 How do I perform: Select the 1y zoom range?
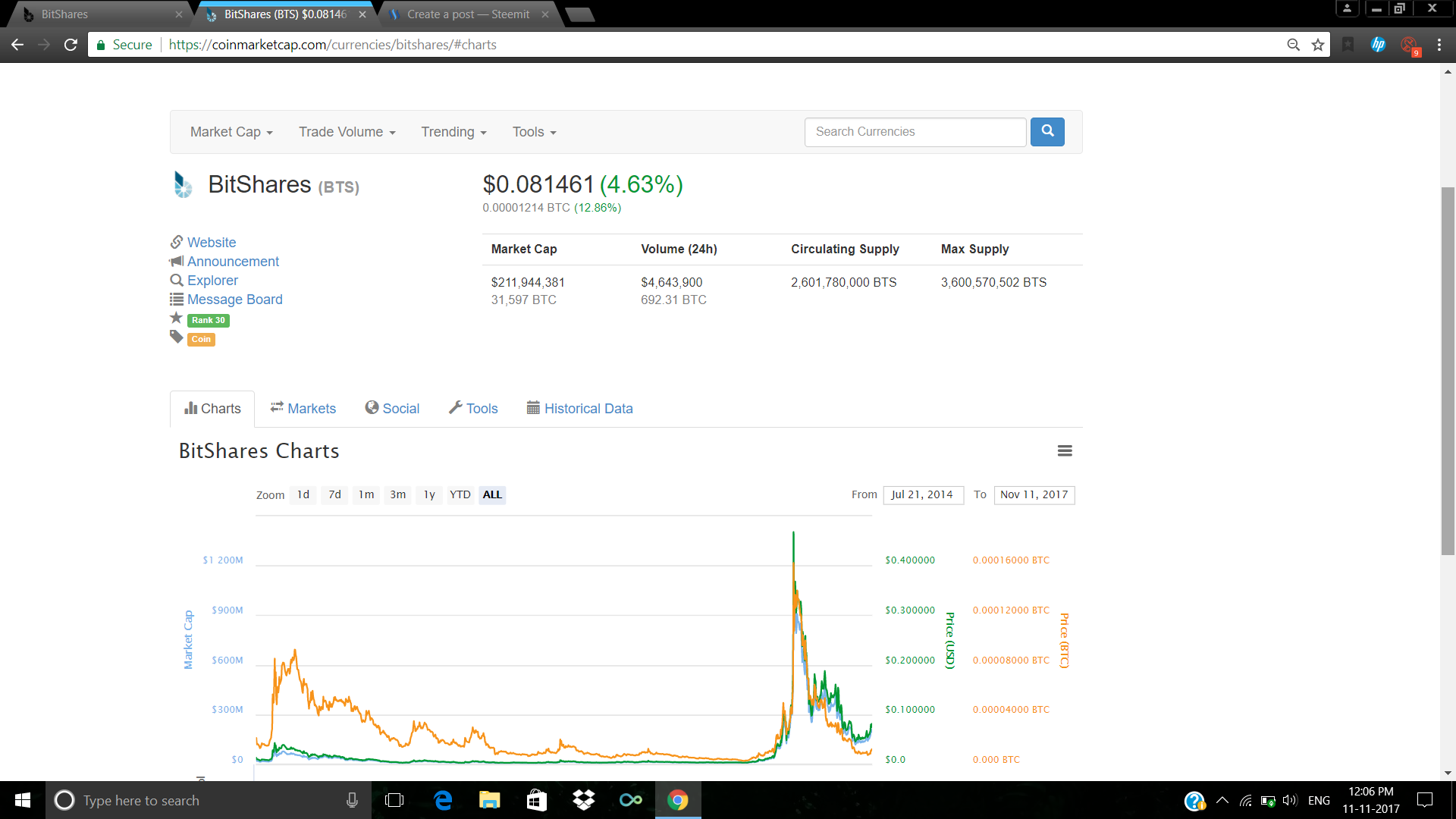(429, 494)
